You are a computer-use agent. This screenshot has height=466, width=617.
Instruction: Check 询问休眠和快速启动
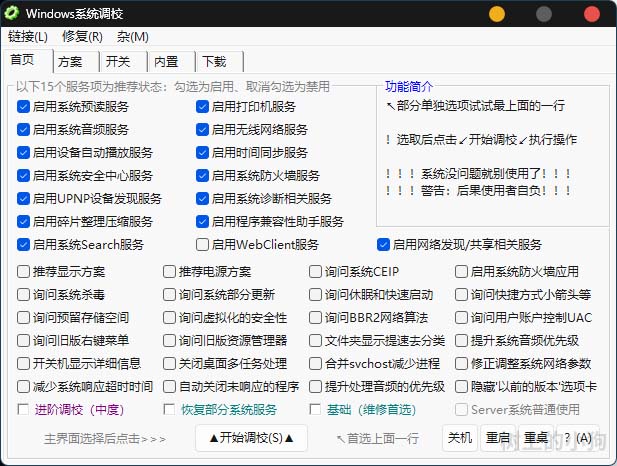tap(315, 294)
